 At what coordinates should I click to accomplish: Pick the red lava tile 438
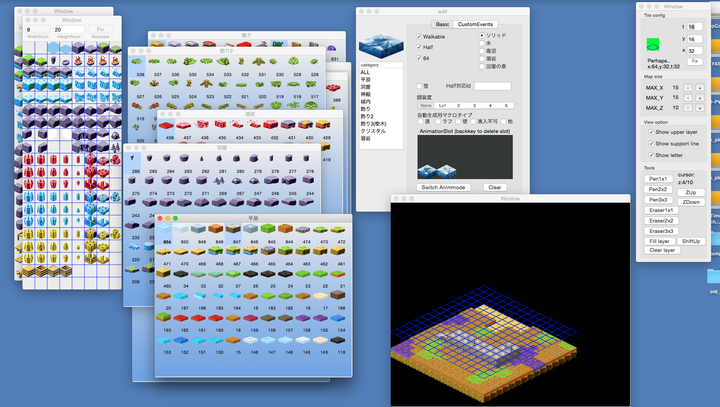(166, 125)
